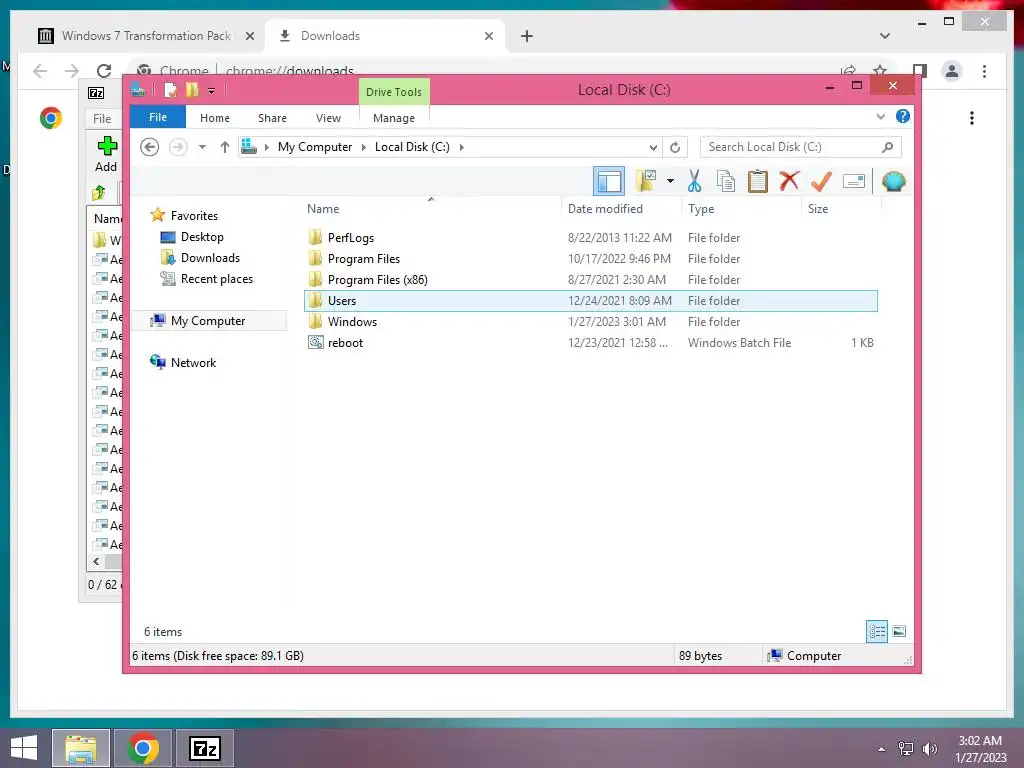1024x768 pixels.
Task: Expand the address bar history dropdown
Action: pyautogui.click(x=652, y=148)
